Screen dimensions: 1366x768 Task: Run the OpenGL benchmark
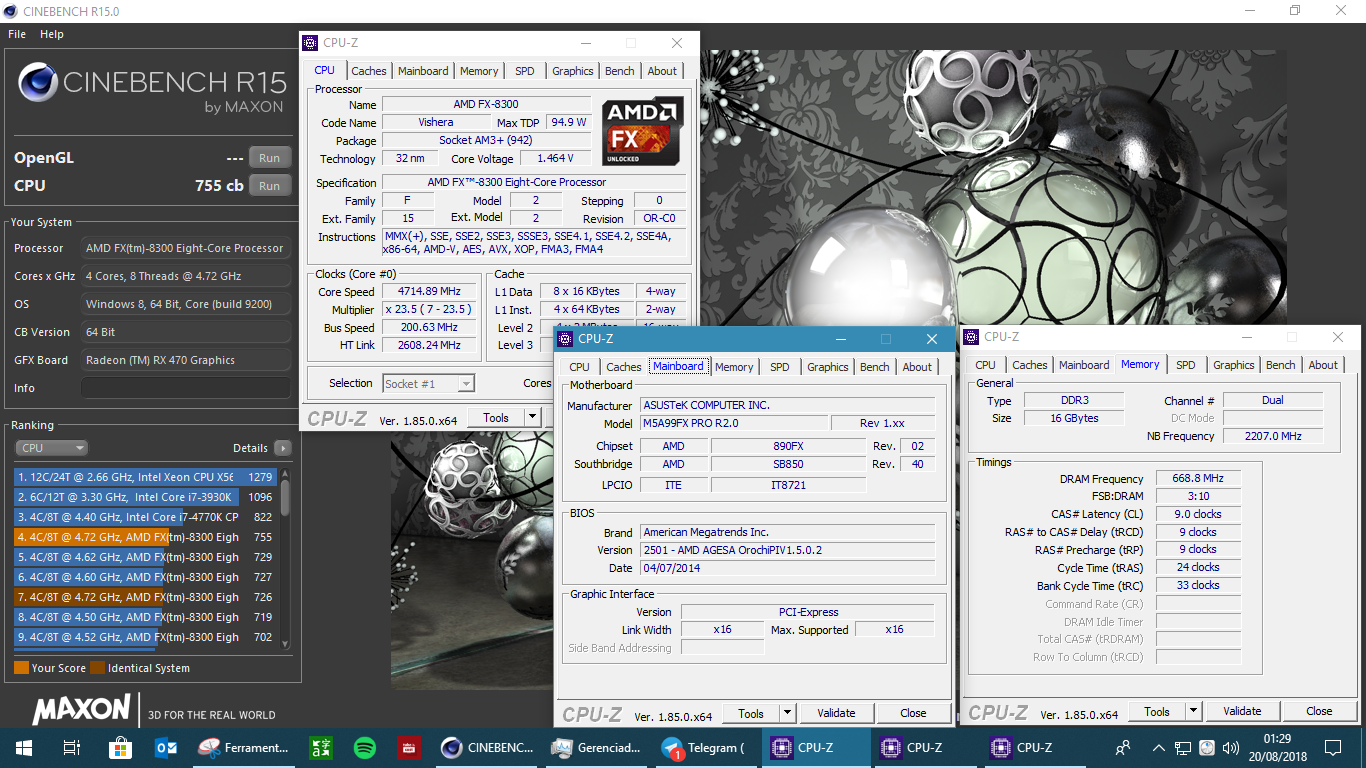(270, 158)
